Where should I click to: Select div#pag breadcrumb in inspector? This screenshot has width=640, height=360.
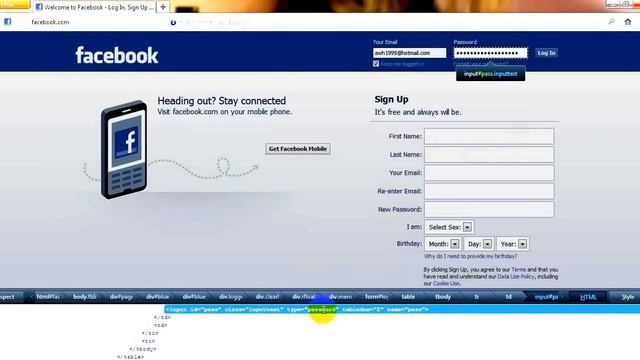point(121,297)
